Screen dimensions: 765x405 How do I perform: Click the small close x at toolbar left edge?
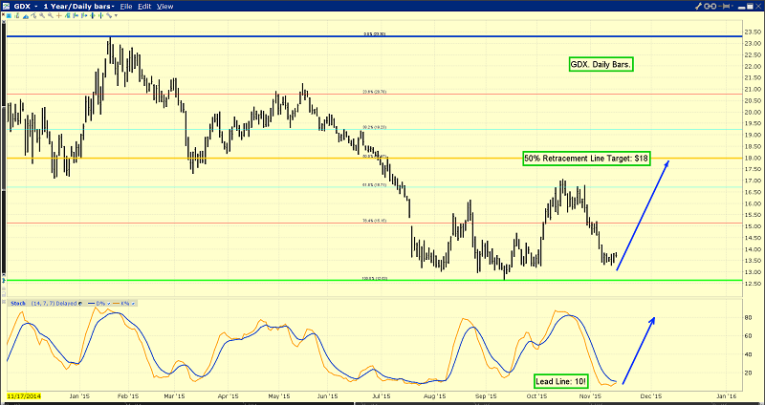3,14
